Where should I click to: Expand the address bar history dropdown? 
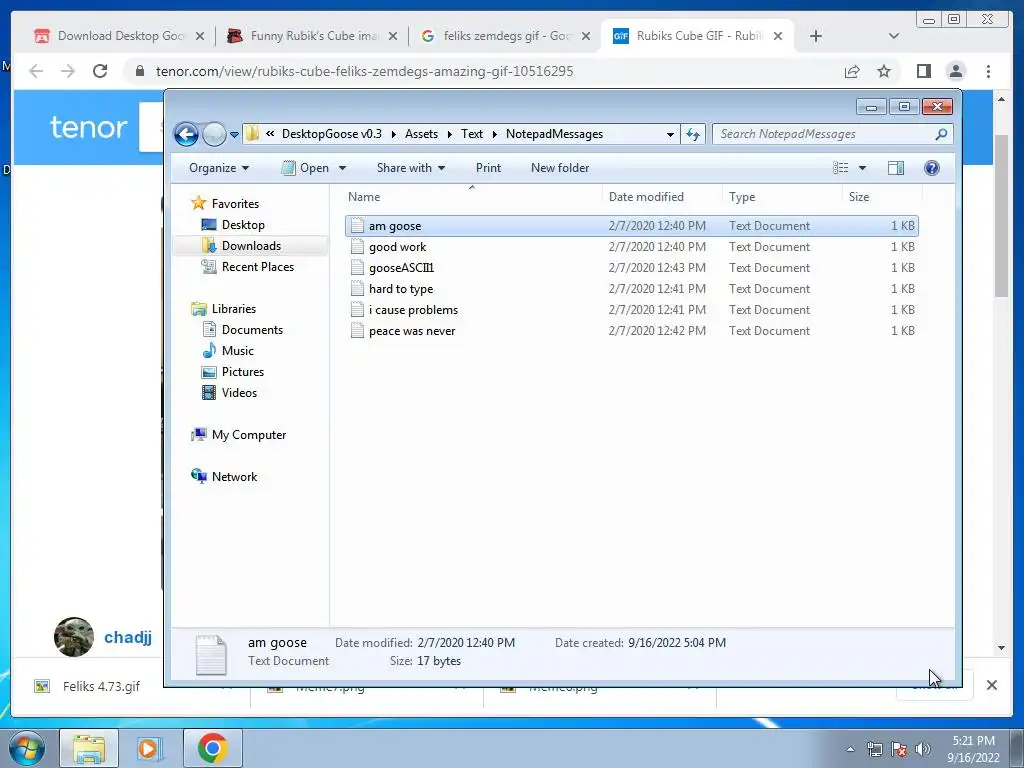tap(670, 135)
